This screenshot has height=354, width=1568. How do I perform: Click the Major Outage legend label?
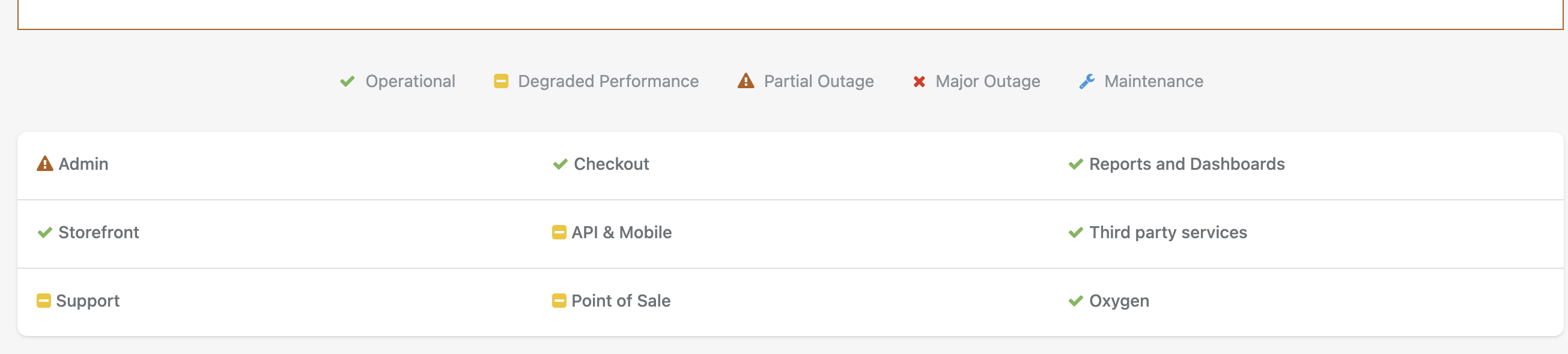(x=986, y=80)
